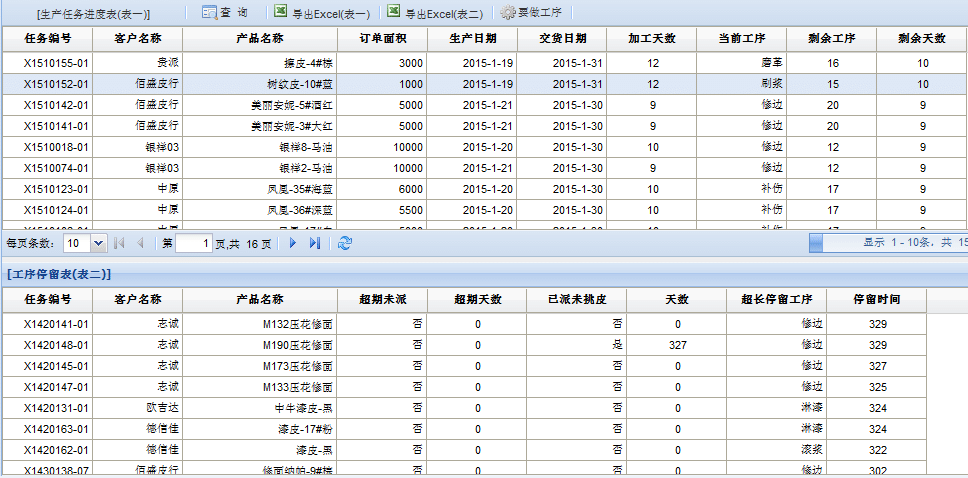Refresh the task table
968x478 pixels.
tap(345, 243)
